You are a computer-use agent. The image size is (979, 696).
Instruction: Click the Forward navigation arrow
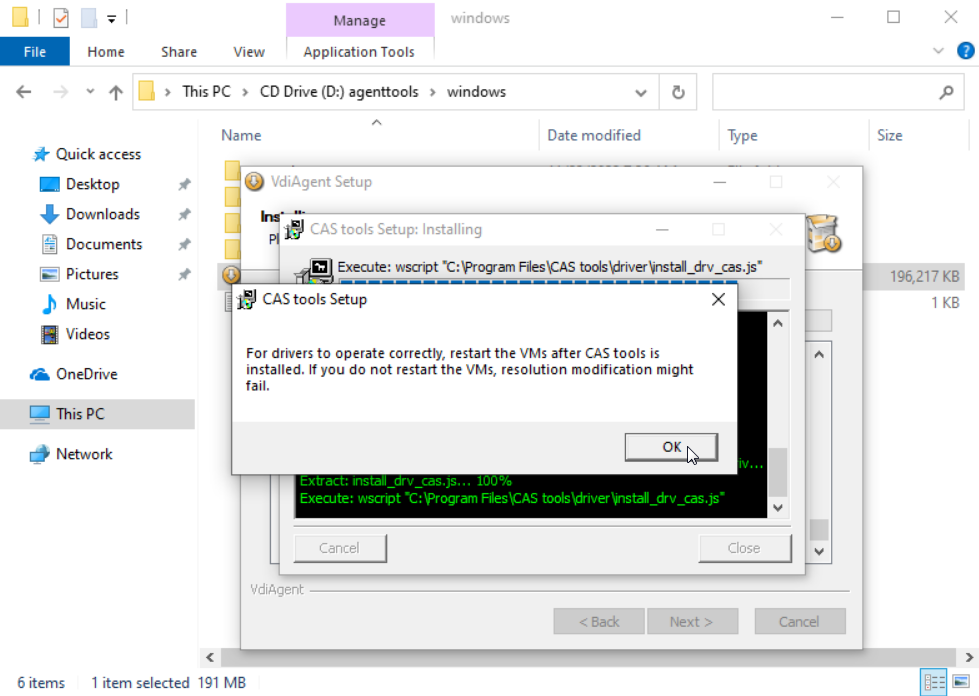click(61, 92)
